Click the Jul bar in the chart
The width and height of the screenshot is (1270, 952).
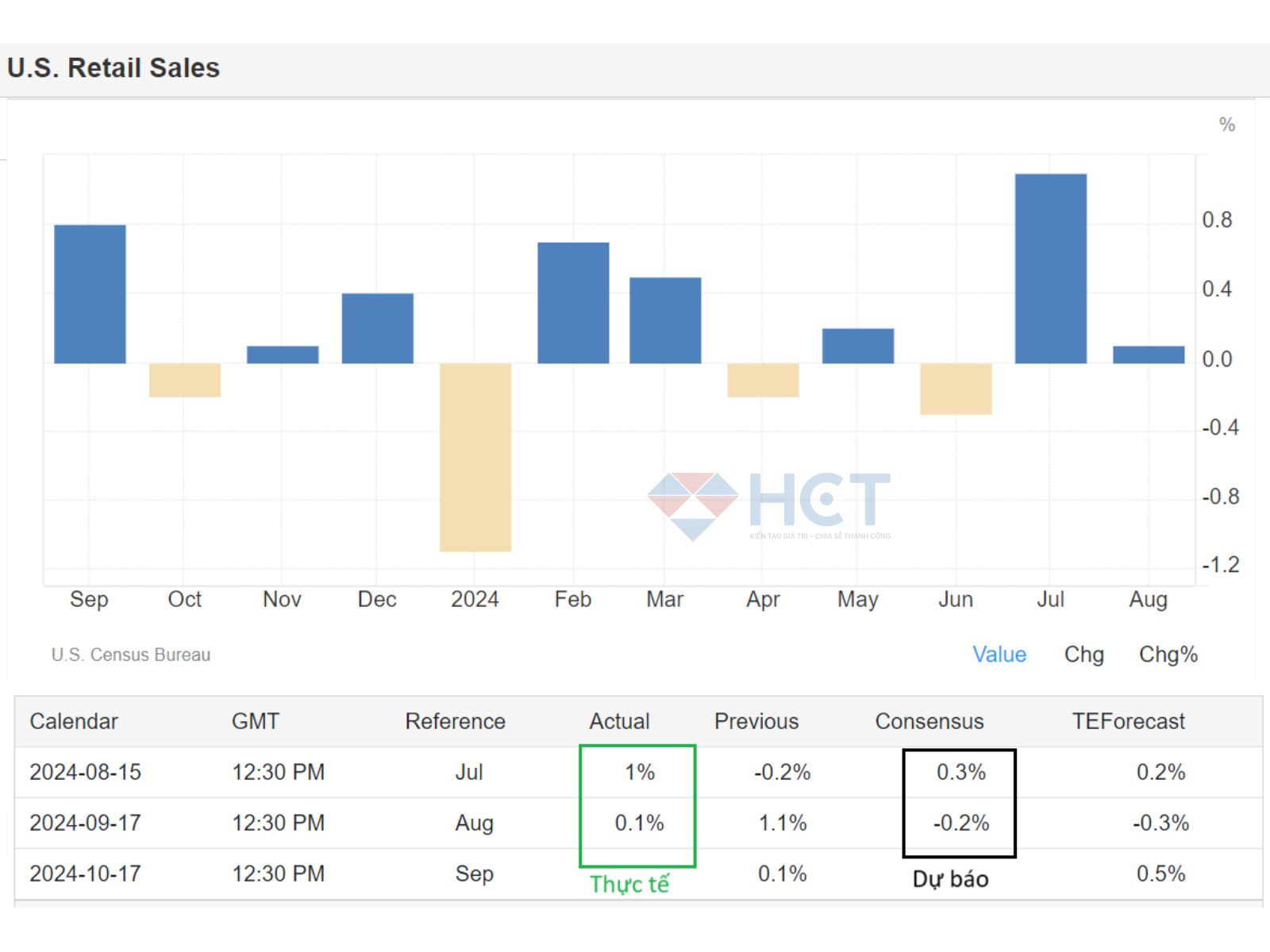click(1051, 268)
